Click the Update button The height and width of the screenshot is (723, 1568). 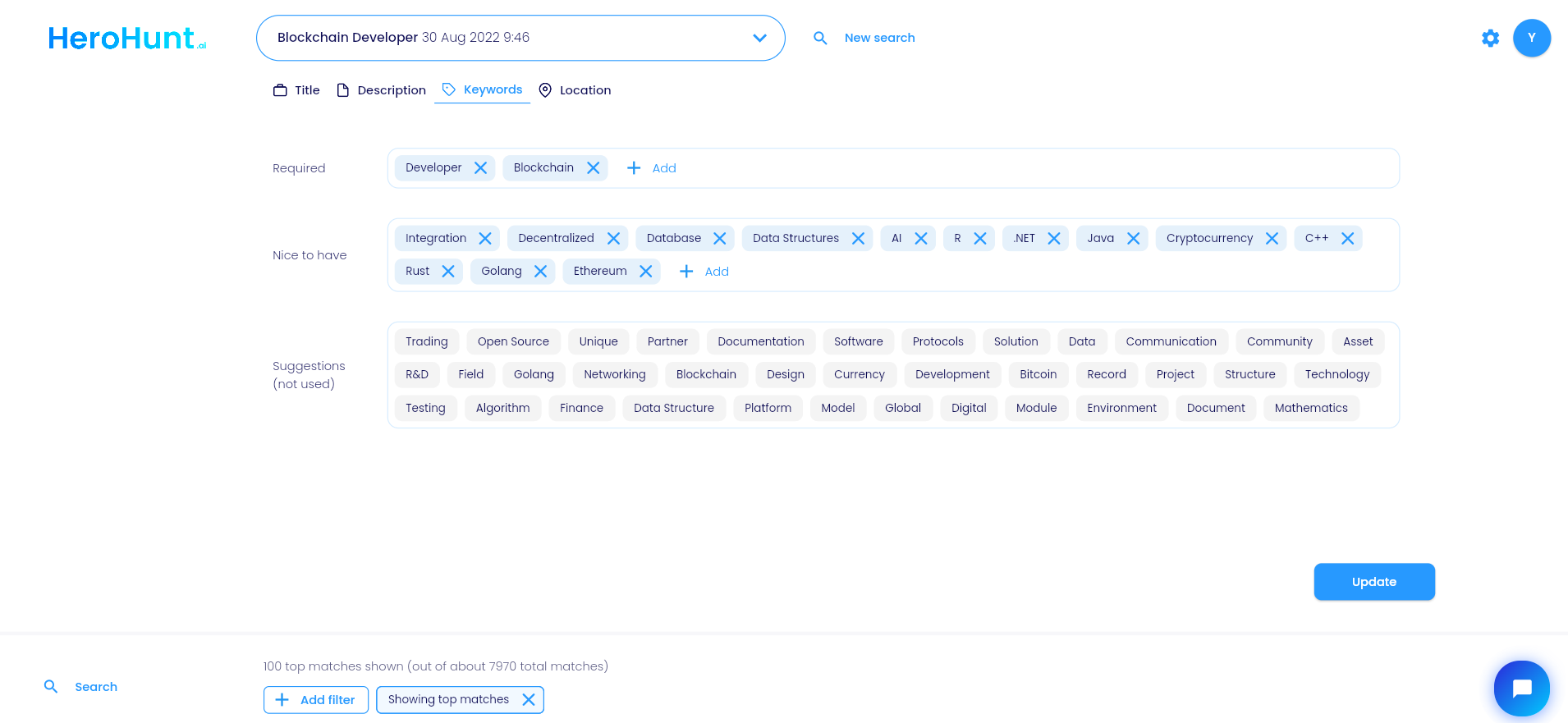tap(1373, 582)
